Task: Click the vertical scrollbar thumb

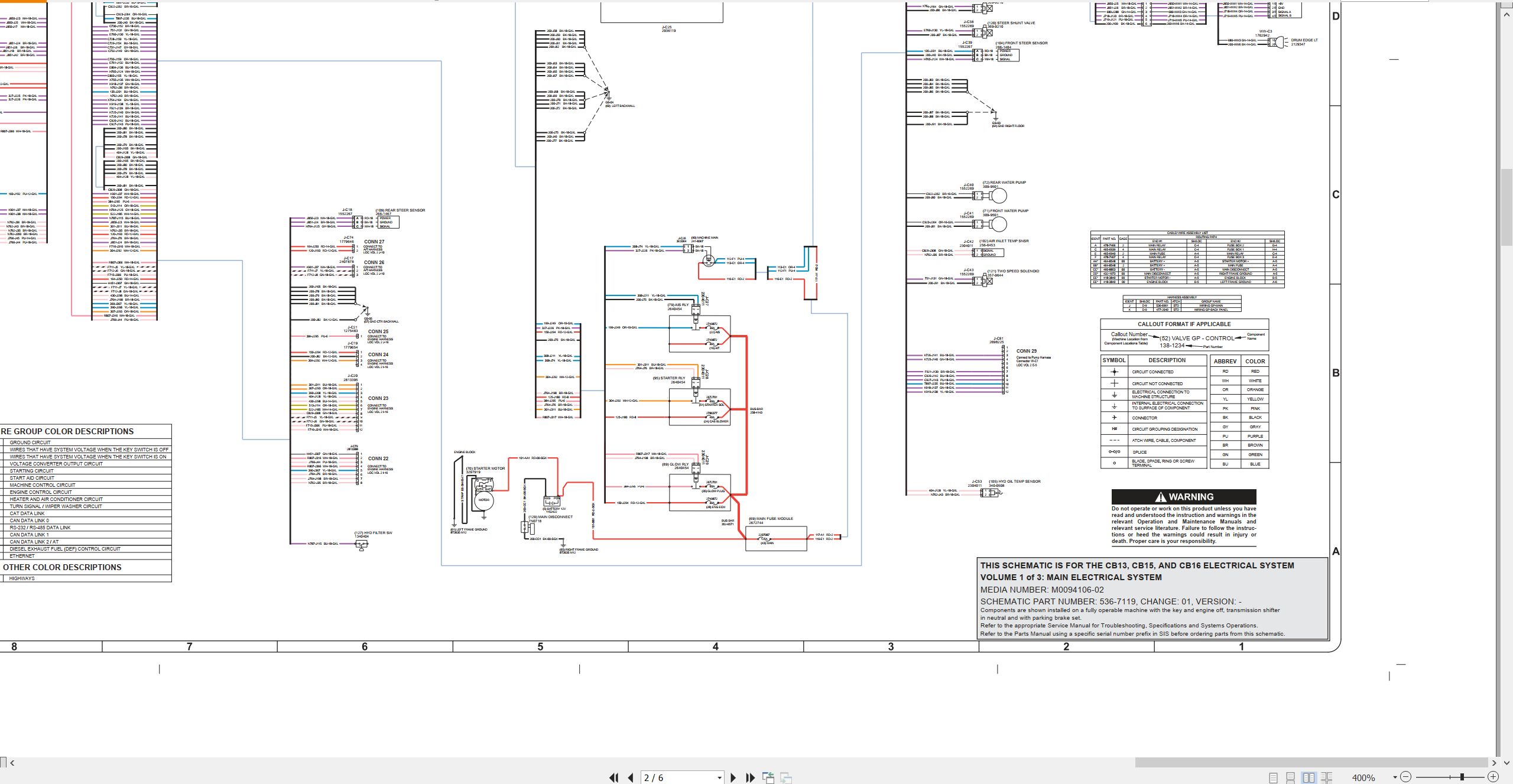Action: point(1507,207)
